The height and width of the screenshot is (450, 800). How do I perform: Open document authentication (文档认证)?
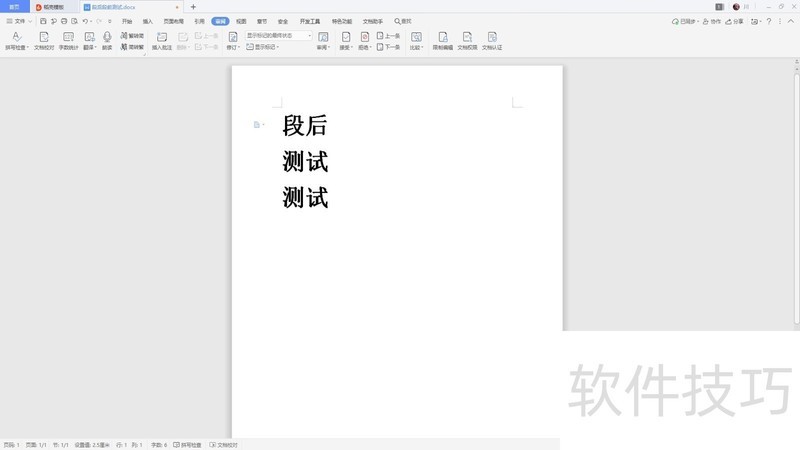click(492, 40)
